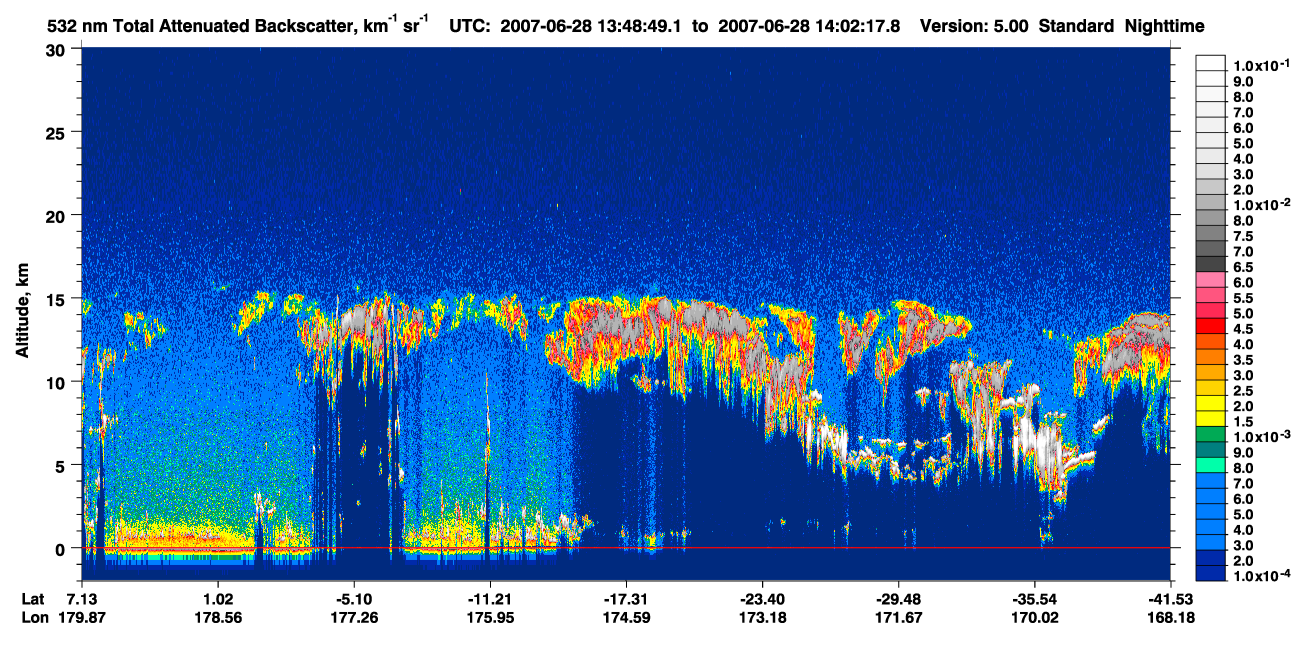Click the colorbar label 2.5
Image resolution: width=1300 pixels, height=667 pixels.
pos(1242,391)
